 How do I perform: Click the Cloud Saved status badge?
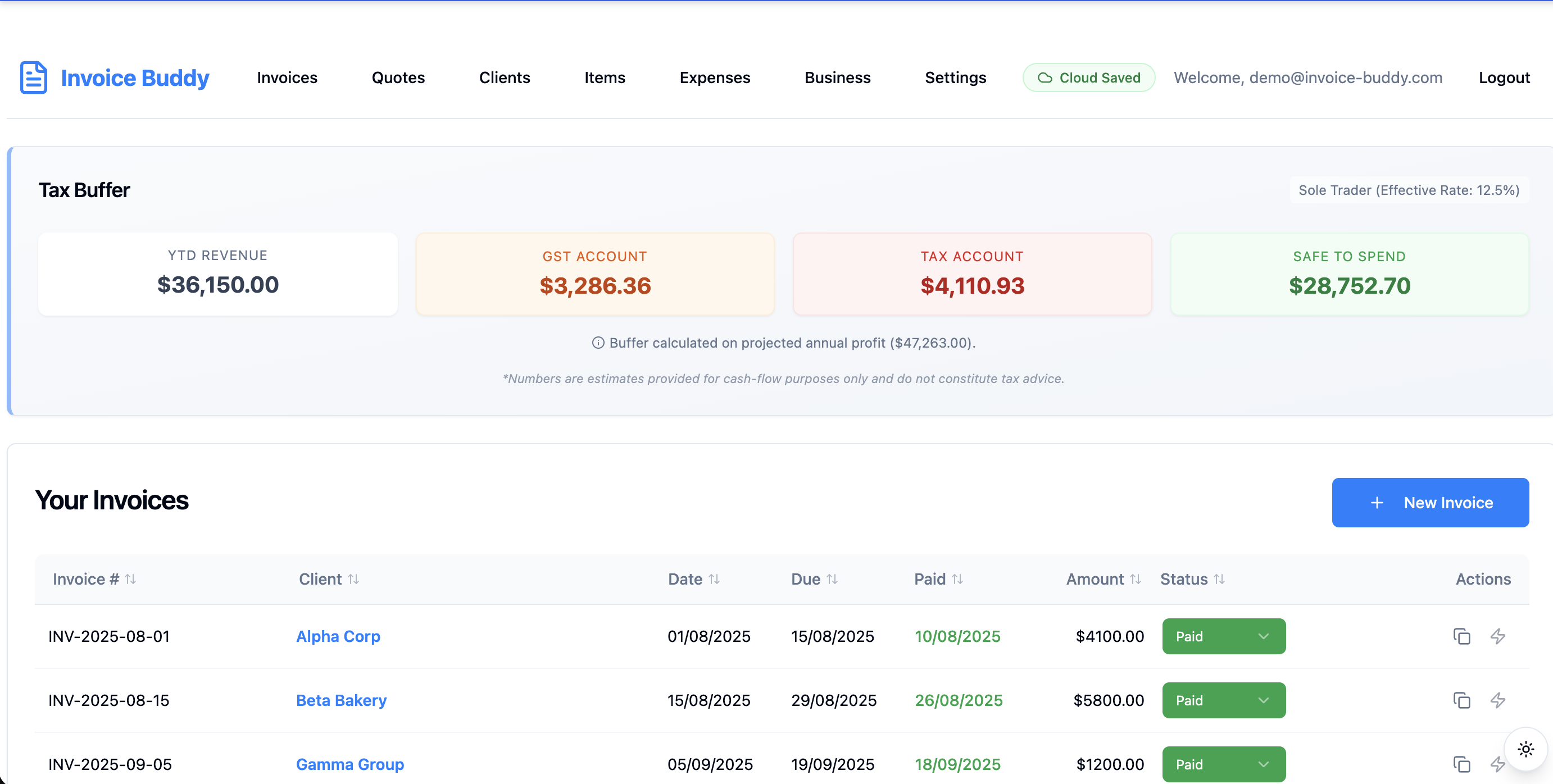click(1089, 78)
